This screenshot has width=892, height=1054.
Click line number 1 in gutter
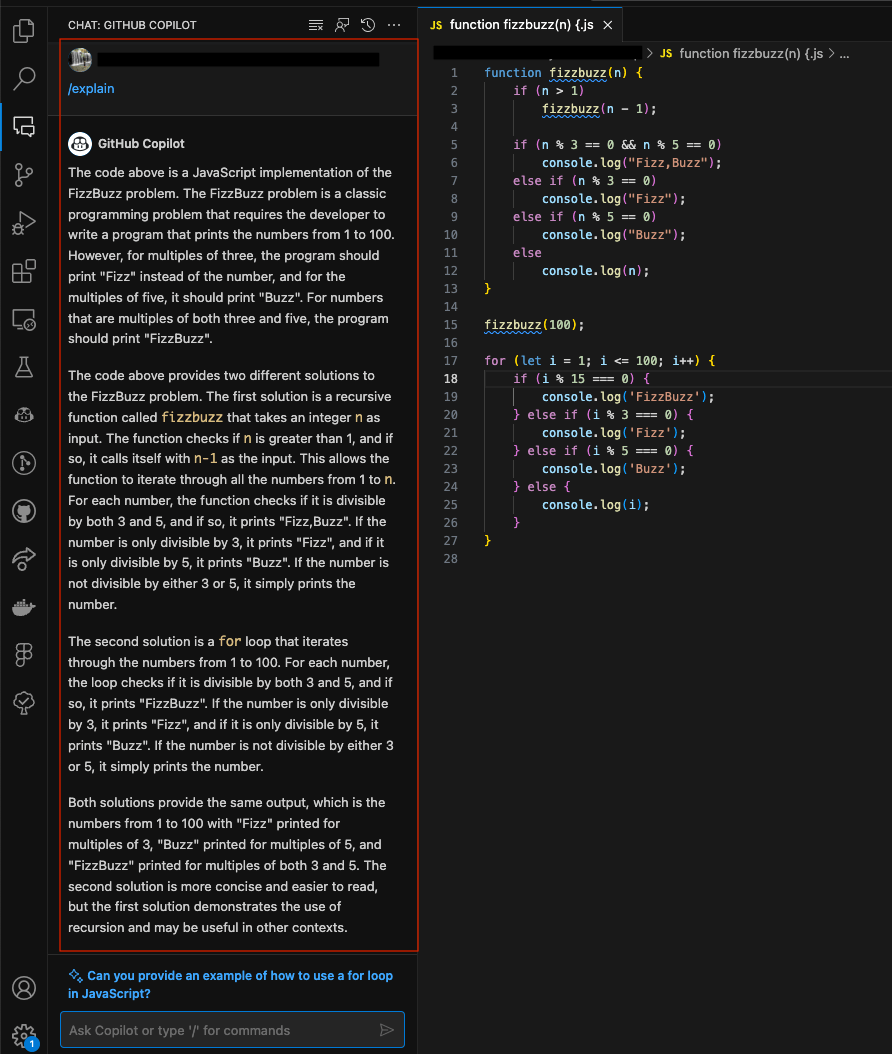454,73
